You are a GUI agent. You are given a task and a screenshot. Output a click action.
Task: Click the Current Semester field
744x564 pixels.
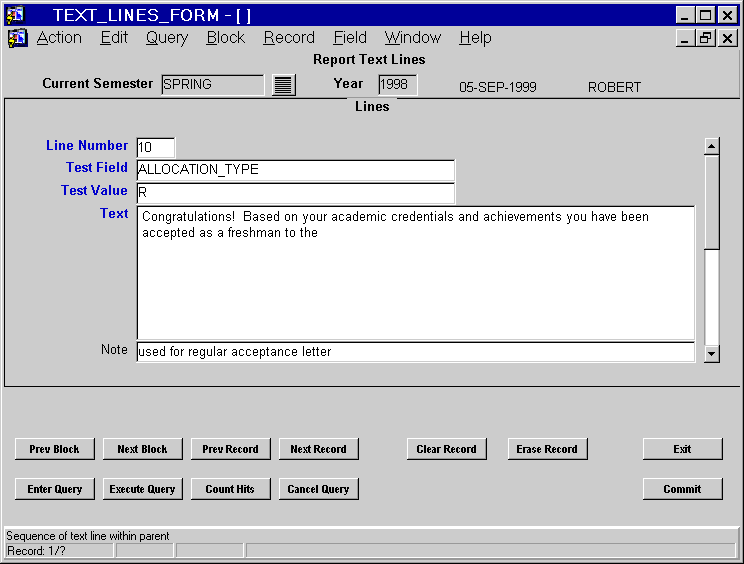213,85
